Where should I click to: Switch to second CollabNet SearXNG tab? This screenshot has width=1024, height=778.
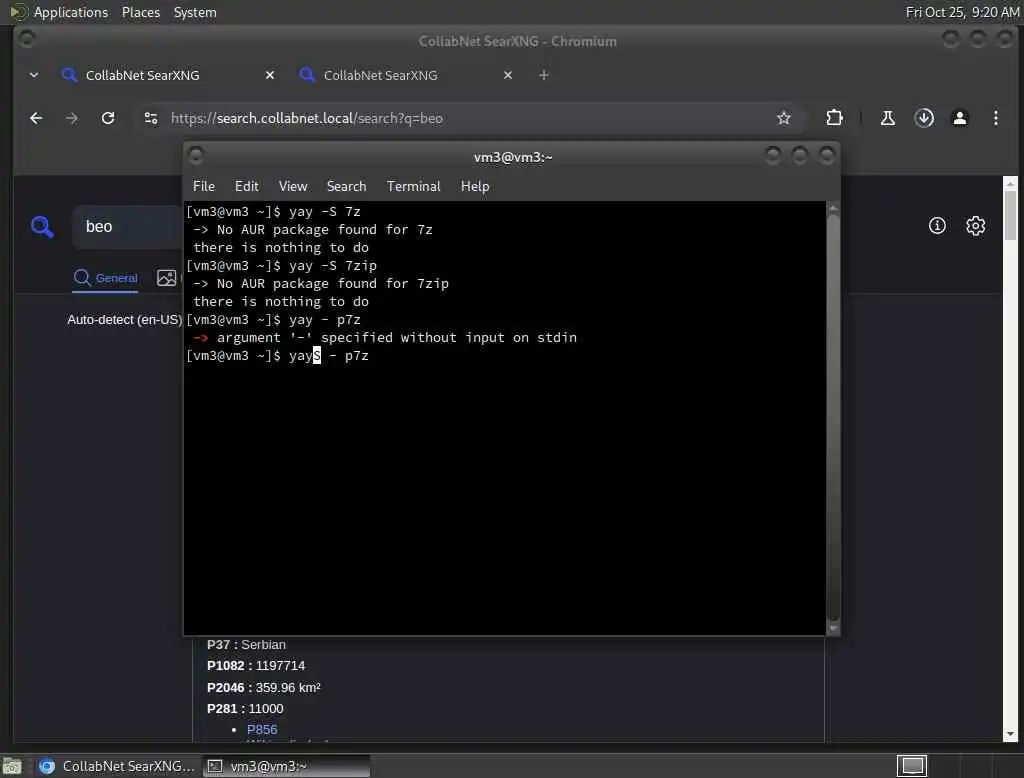click(x=405, y=75)
